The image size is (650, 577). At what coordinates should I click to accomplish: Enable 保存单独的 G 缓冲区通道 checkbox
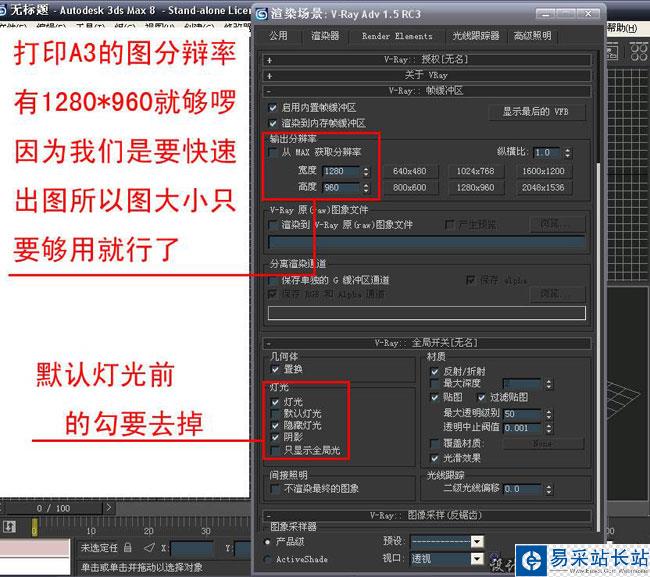pos(273,280)
